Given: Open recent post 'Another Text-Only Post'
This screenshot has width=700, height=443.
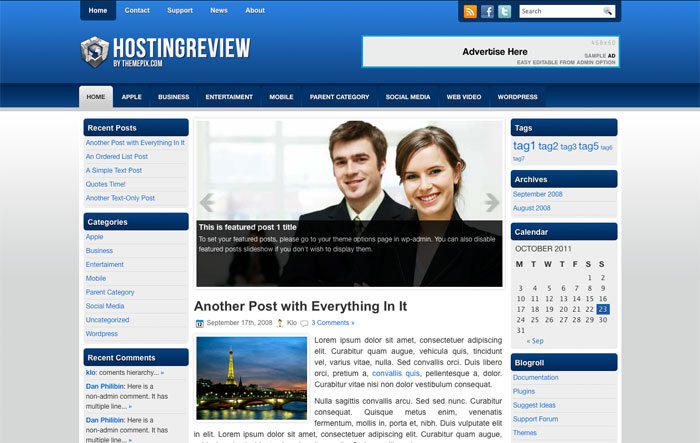Looking at the screenshot, I should pyautogui.click(x=120, y=198).
